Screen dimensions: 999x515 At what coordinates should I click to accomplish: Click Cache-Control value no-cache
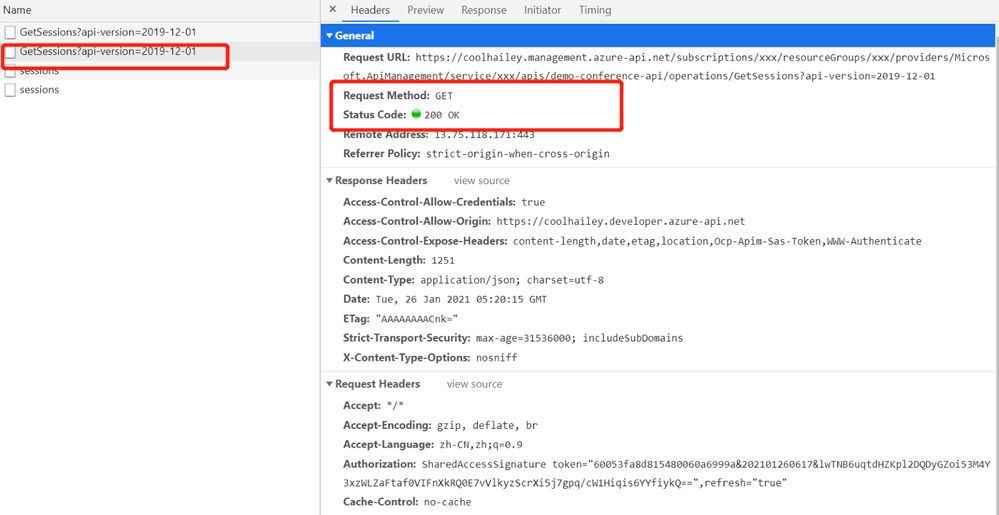[447, 502]
